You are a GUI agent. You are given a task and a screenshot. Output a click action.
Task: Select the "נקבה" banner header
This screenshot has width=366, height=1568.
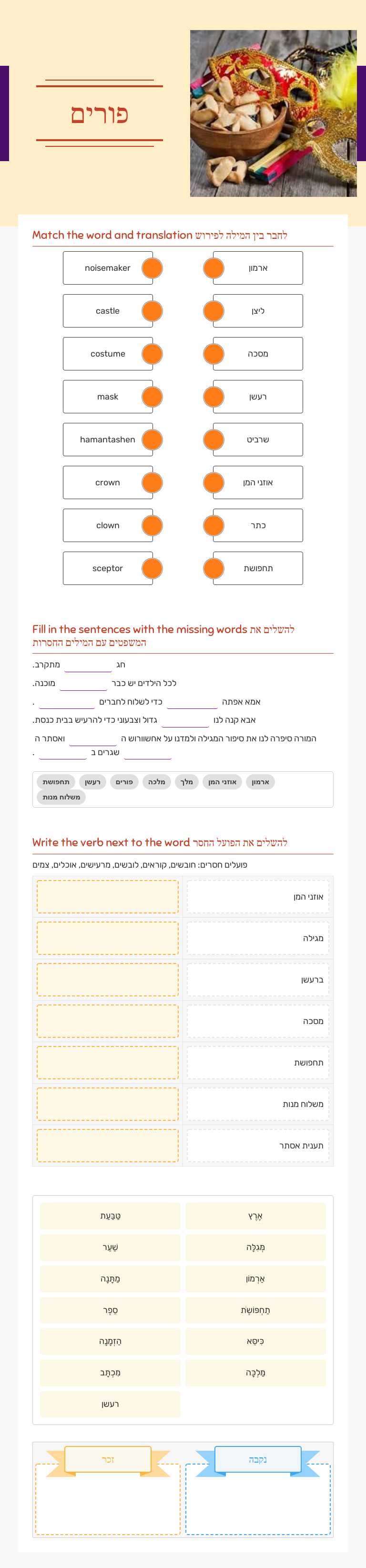click(258, 1459)
